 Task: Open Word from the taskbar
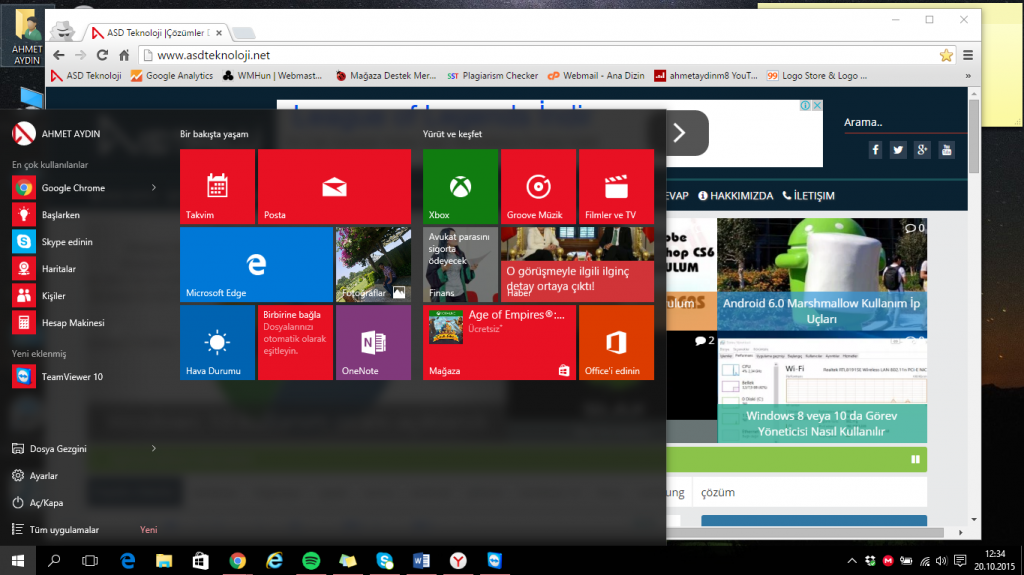[x=421, y=561]
